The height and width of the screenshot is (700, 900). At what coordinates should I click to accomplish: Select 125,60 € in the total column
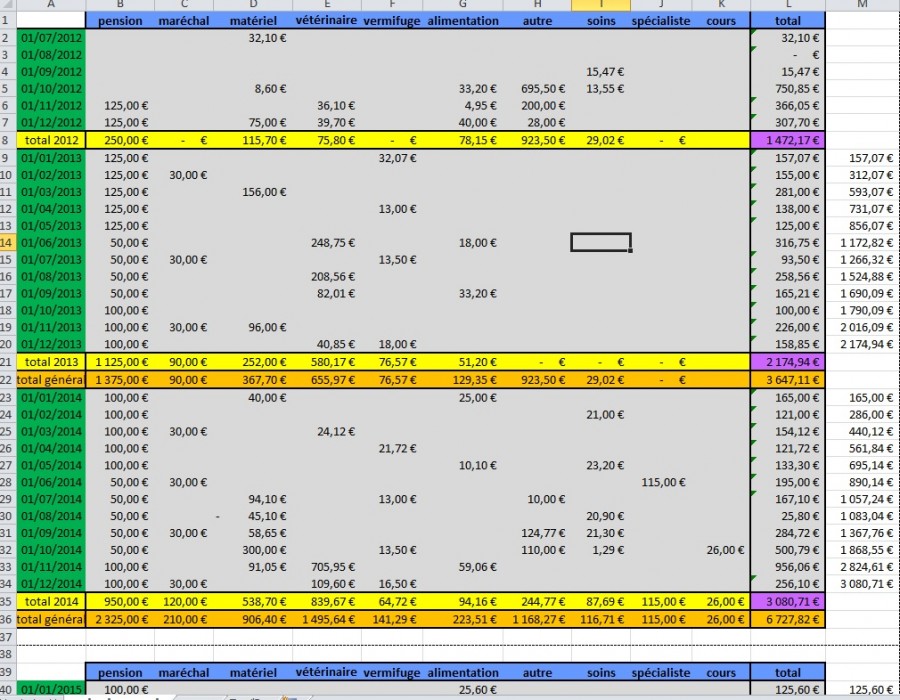788,690
